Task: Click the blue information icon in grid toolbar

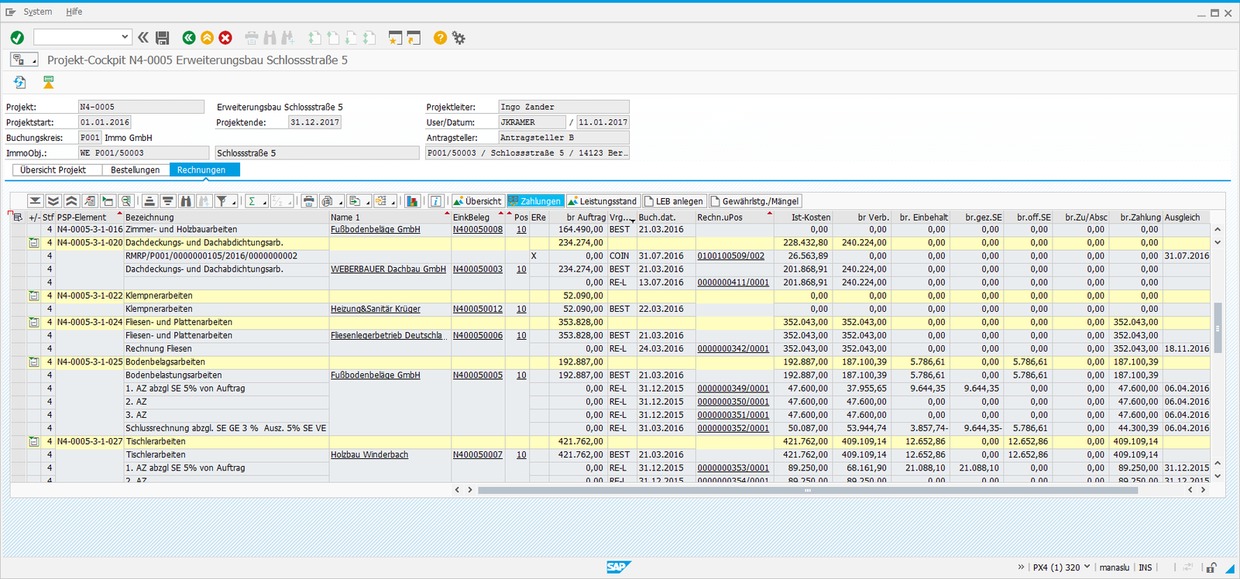Action: tap(436, 201)
